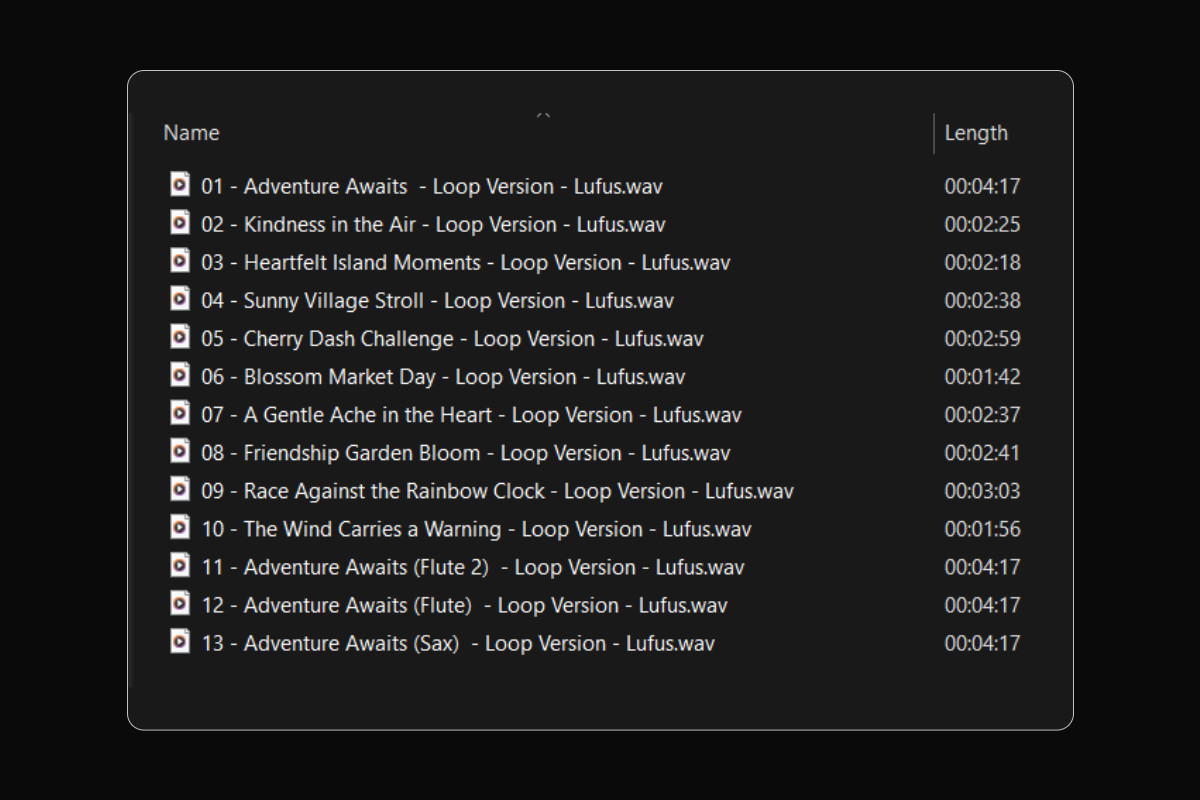Viewport: 1200px width, 800px height.
Task: Sort files by the Length column header
Action: 976,133
